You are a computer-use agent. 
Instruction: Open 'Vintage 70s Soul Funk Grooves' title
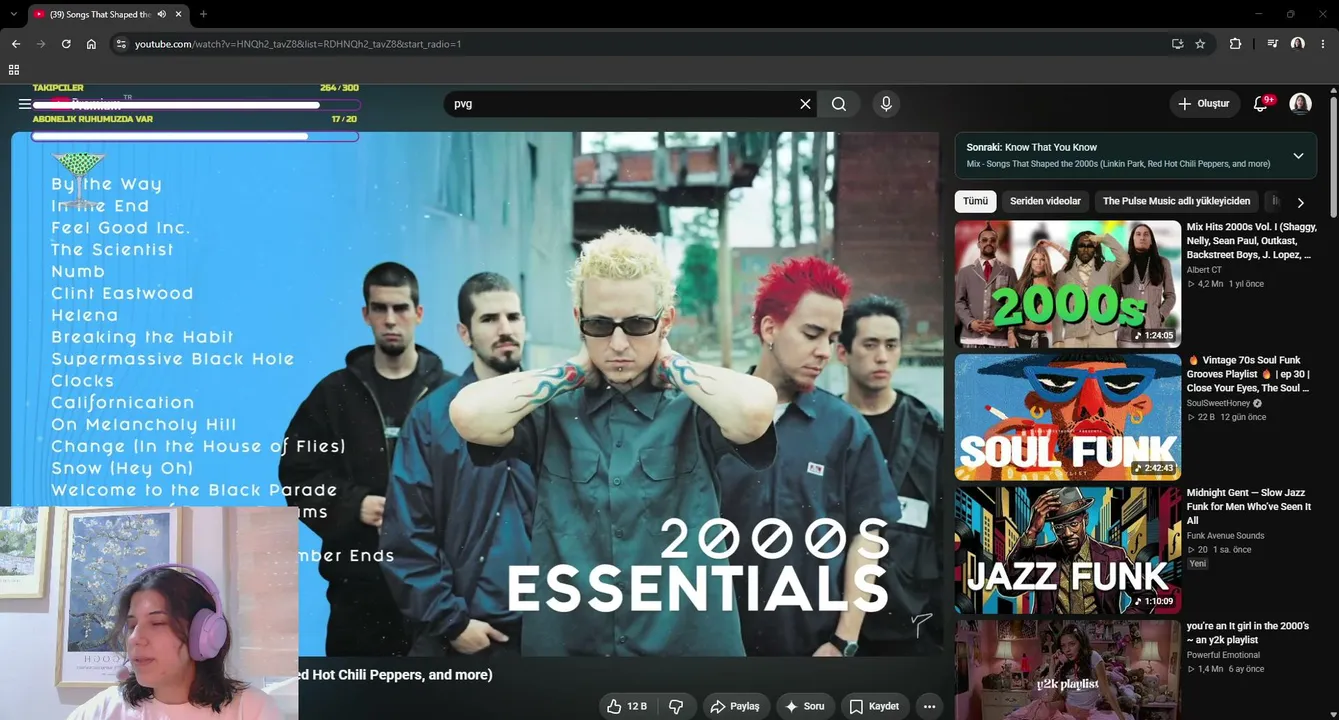[1250, 374]
